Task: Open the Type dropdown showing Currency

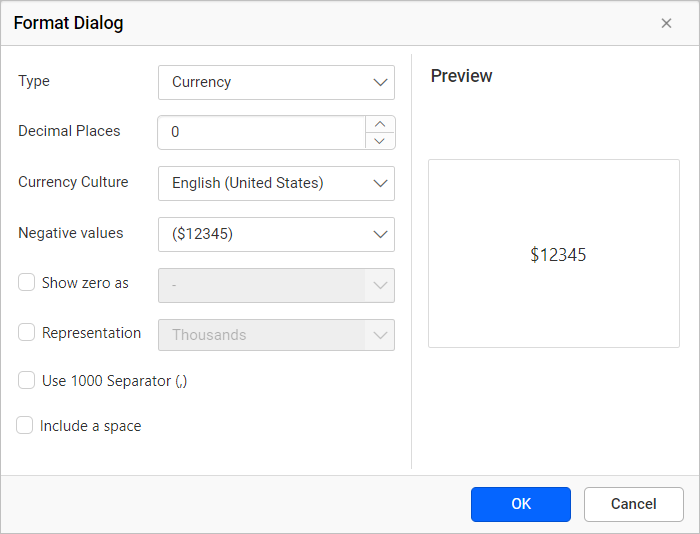Action: (x=276, y=83)
